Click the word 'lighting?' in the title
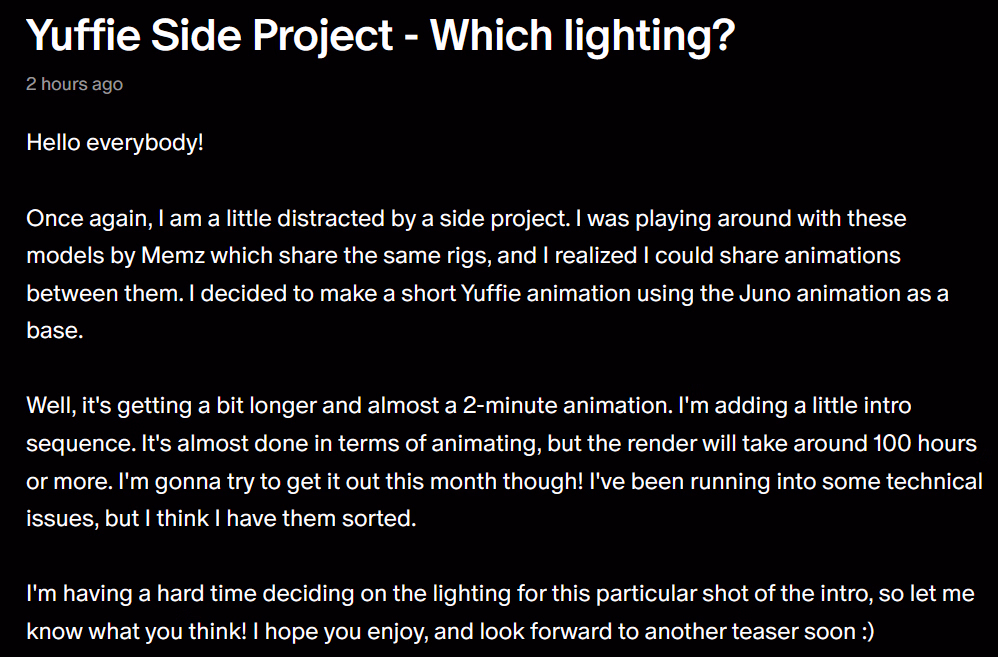This screenshot has height=657, width=998. [649, 36]
